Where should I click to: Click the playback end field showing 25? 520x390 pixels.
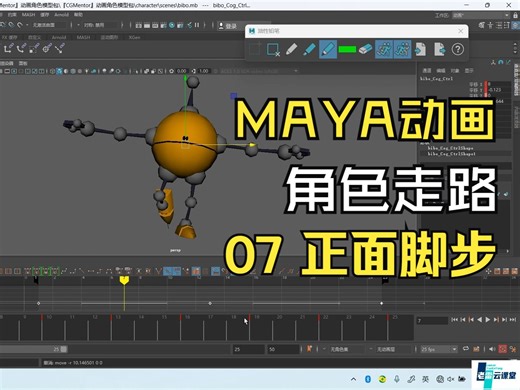248,349
